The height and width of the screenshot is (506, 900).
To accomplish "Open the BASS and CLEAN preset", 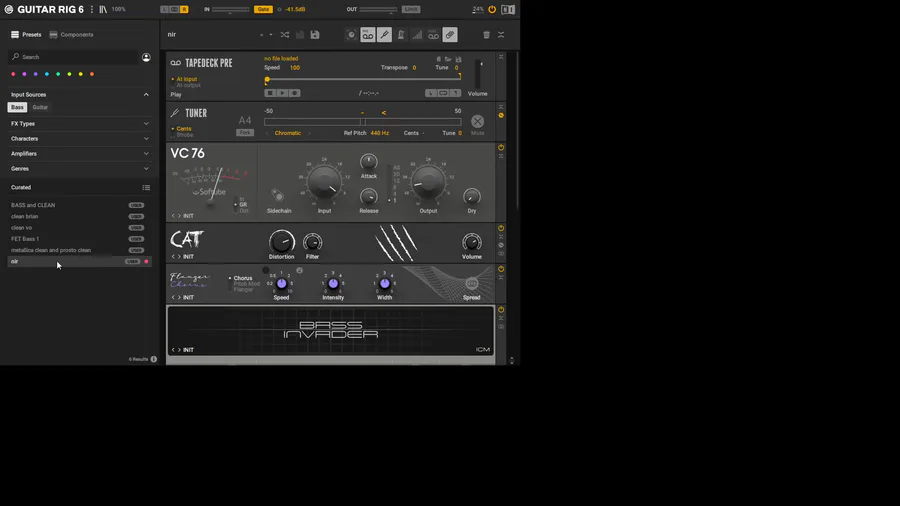I will (x=79, y=205).
